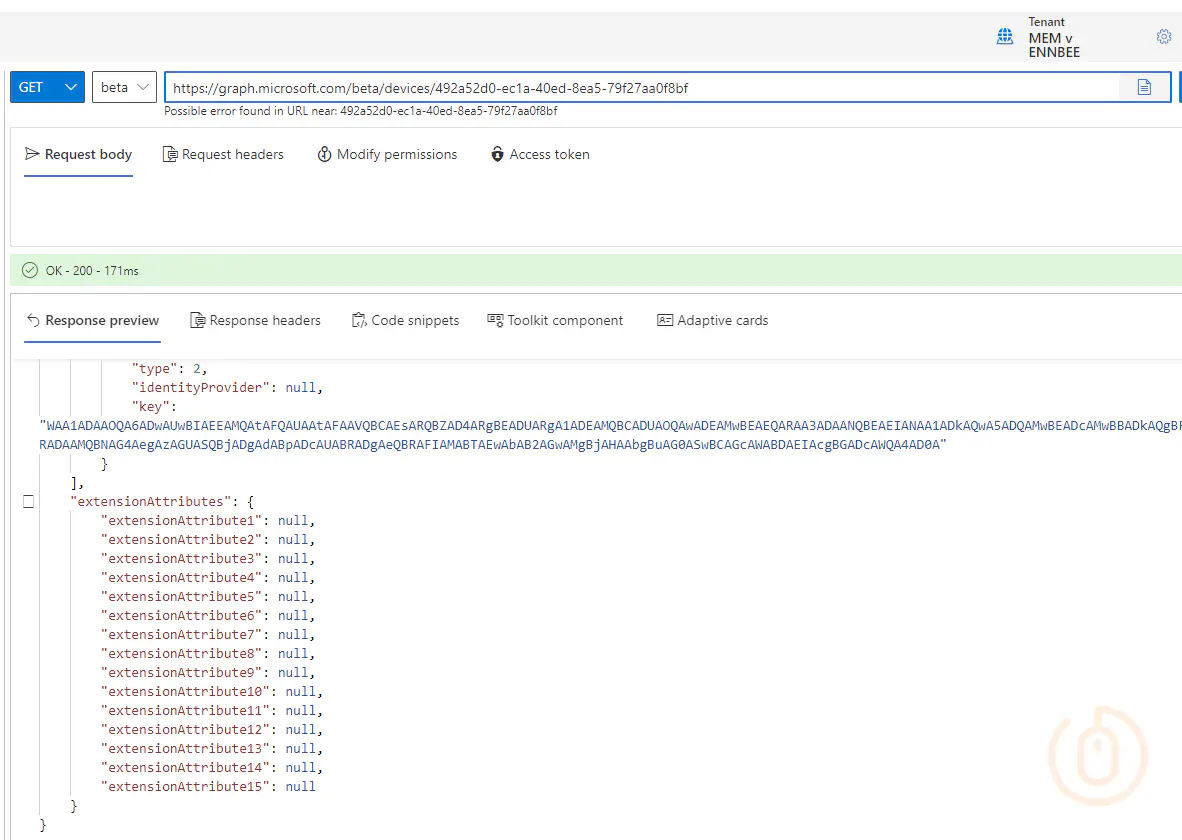This screenshot has height=840, width=1182.
Task: Collapse the extensionAttributes JSON node
Action: [28, 500]
